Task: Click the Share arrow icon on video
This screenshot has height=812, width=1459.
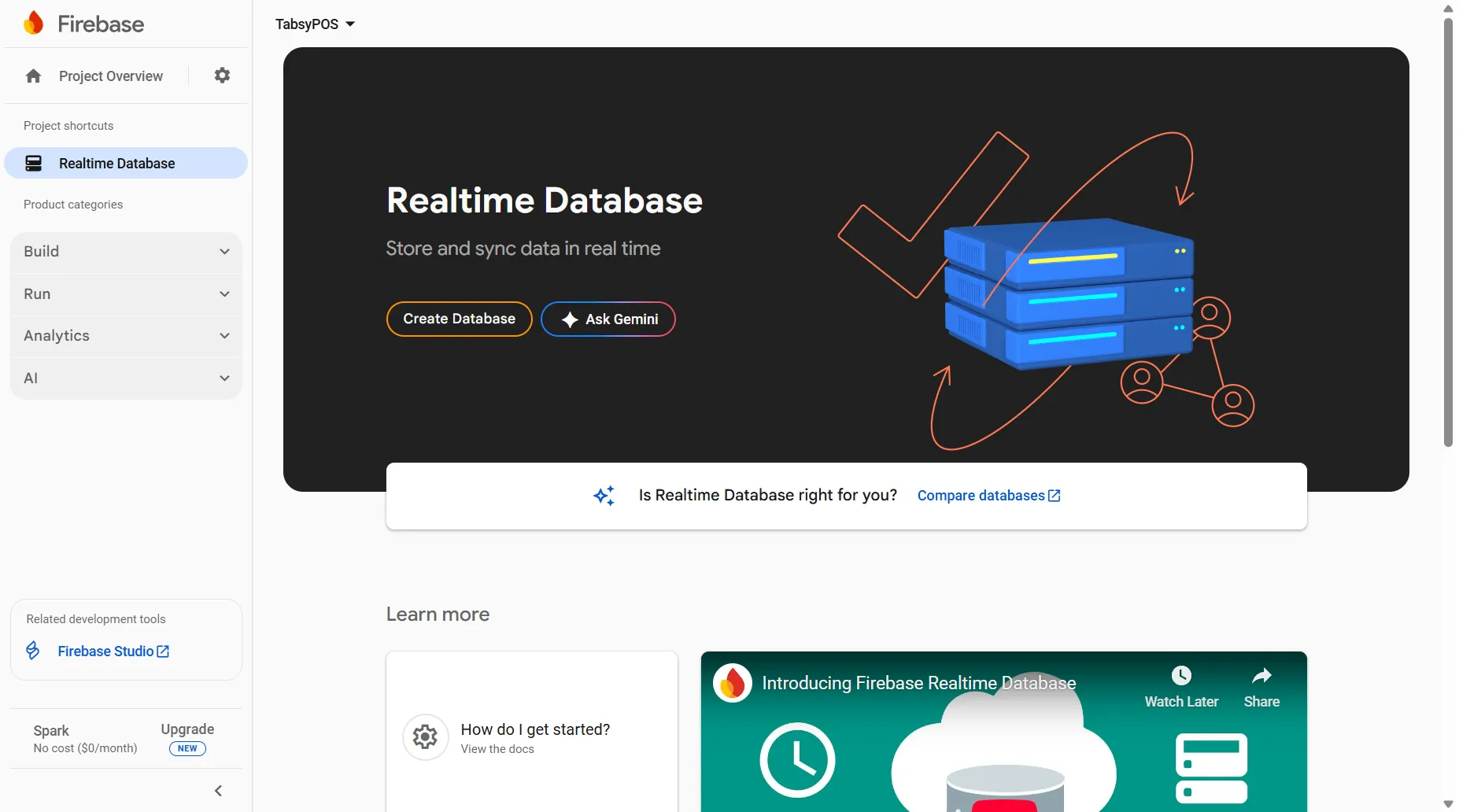Action: [x=1261, y=676]
